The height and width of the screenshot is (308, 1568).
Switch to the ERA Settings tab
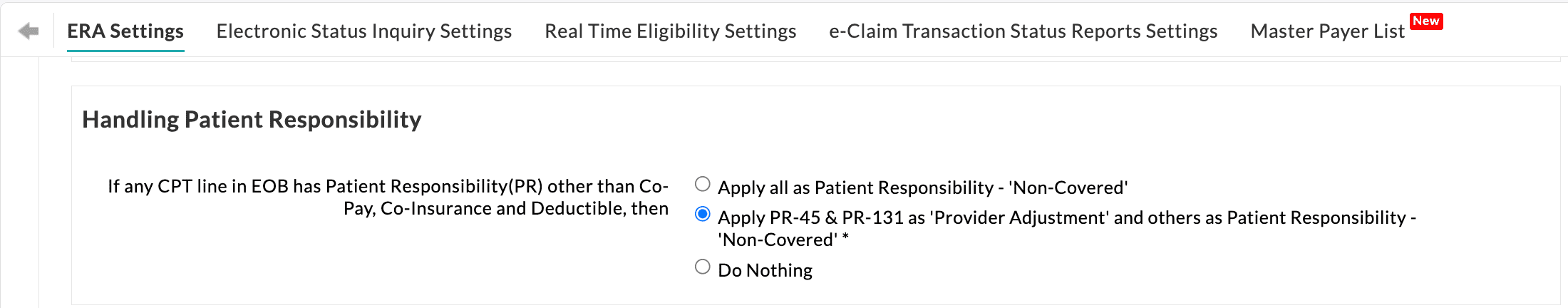point(125,31)
